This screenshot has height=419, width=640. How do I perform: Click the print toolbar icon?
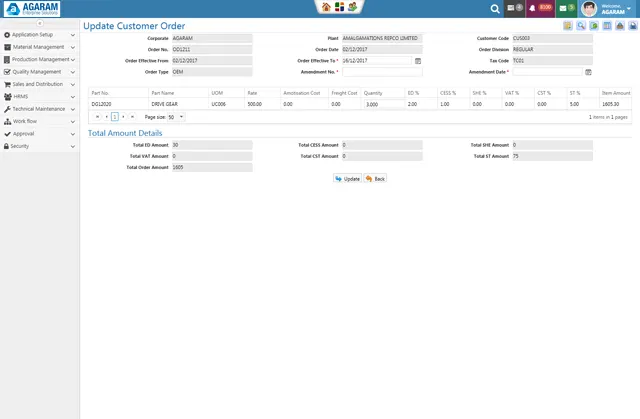[620, 26]
